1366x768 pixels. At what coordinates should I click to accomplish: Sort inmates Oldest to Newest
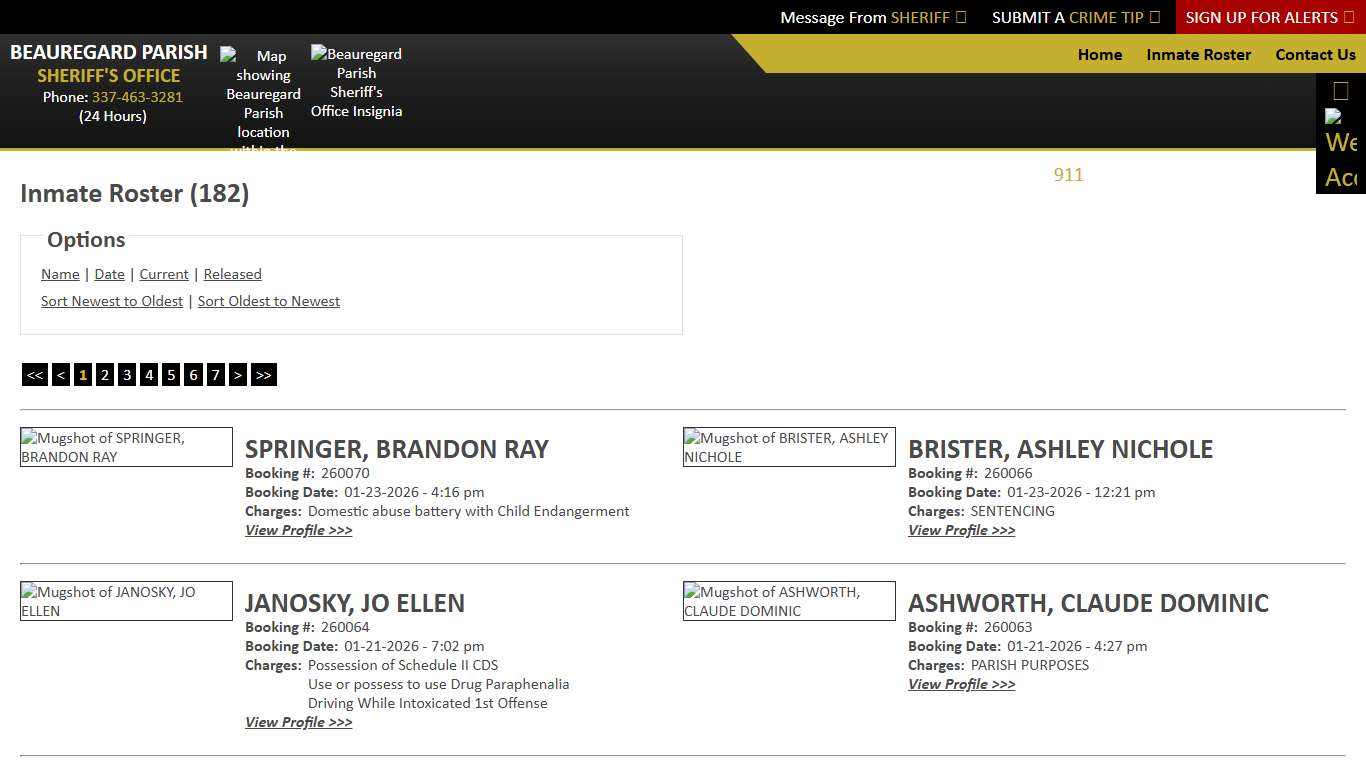tap(268, 301)
